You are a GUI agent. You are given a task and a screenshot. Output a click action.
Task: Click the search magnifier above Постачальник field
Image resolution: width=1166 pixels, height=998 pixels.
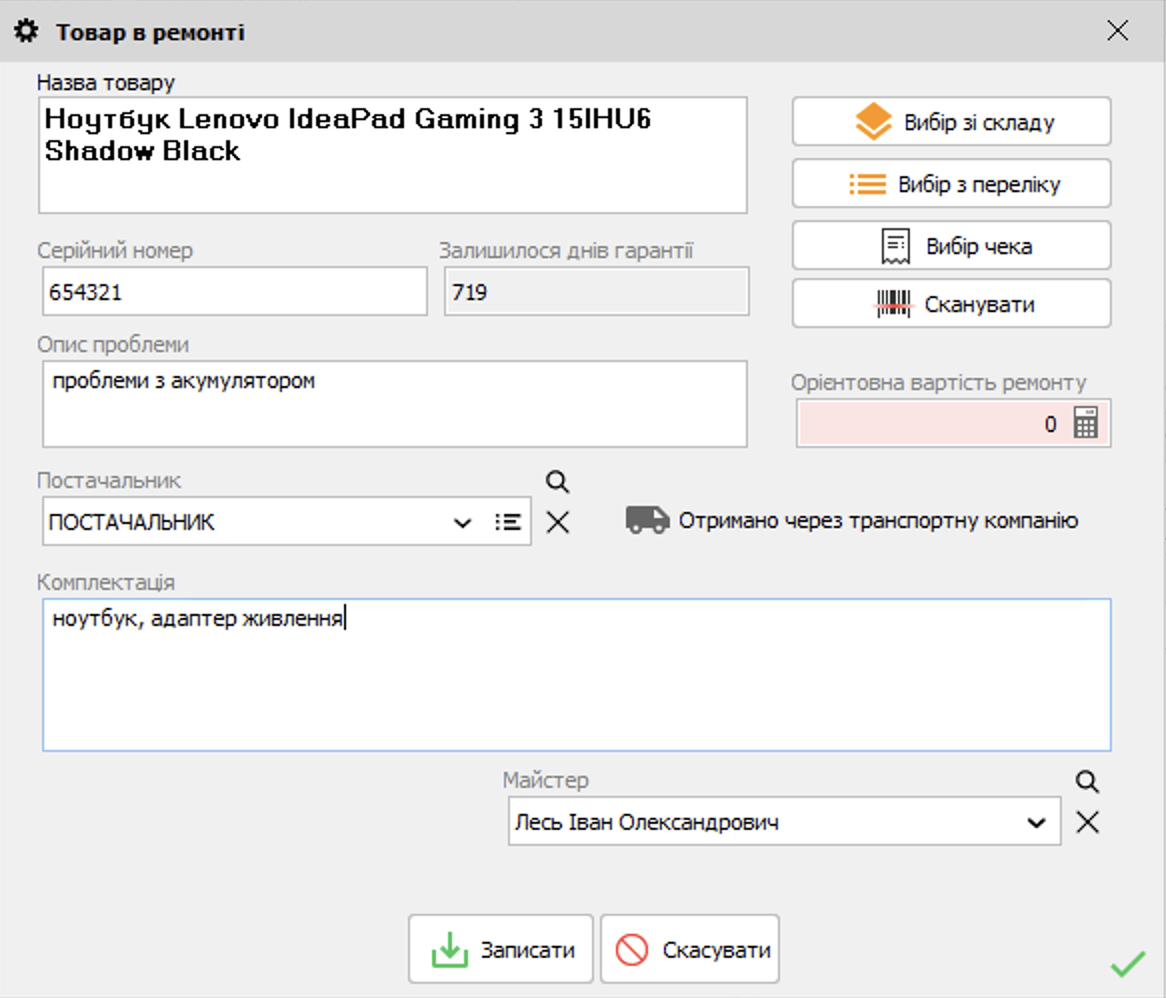[558, 482]
